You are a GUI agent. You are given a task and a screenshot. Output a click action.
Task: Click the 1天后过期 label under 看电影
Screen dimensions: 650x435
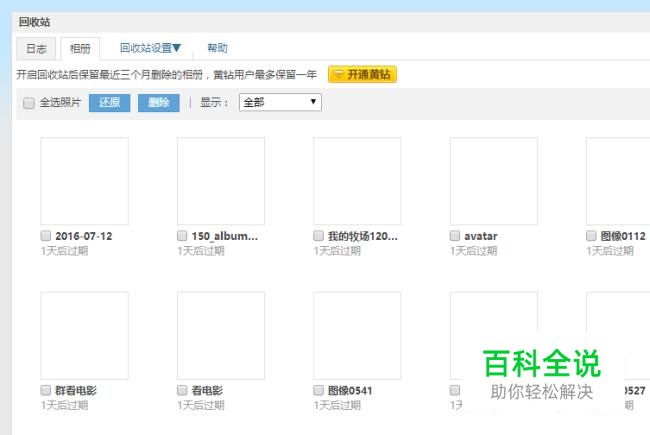[201, 405]
